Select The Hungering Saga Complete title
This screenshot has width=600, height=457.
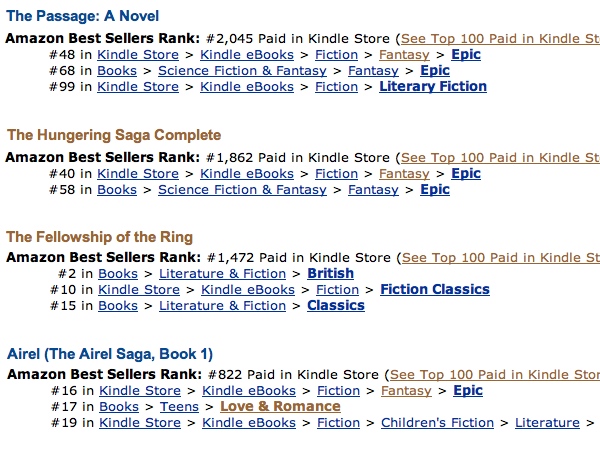113,135
